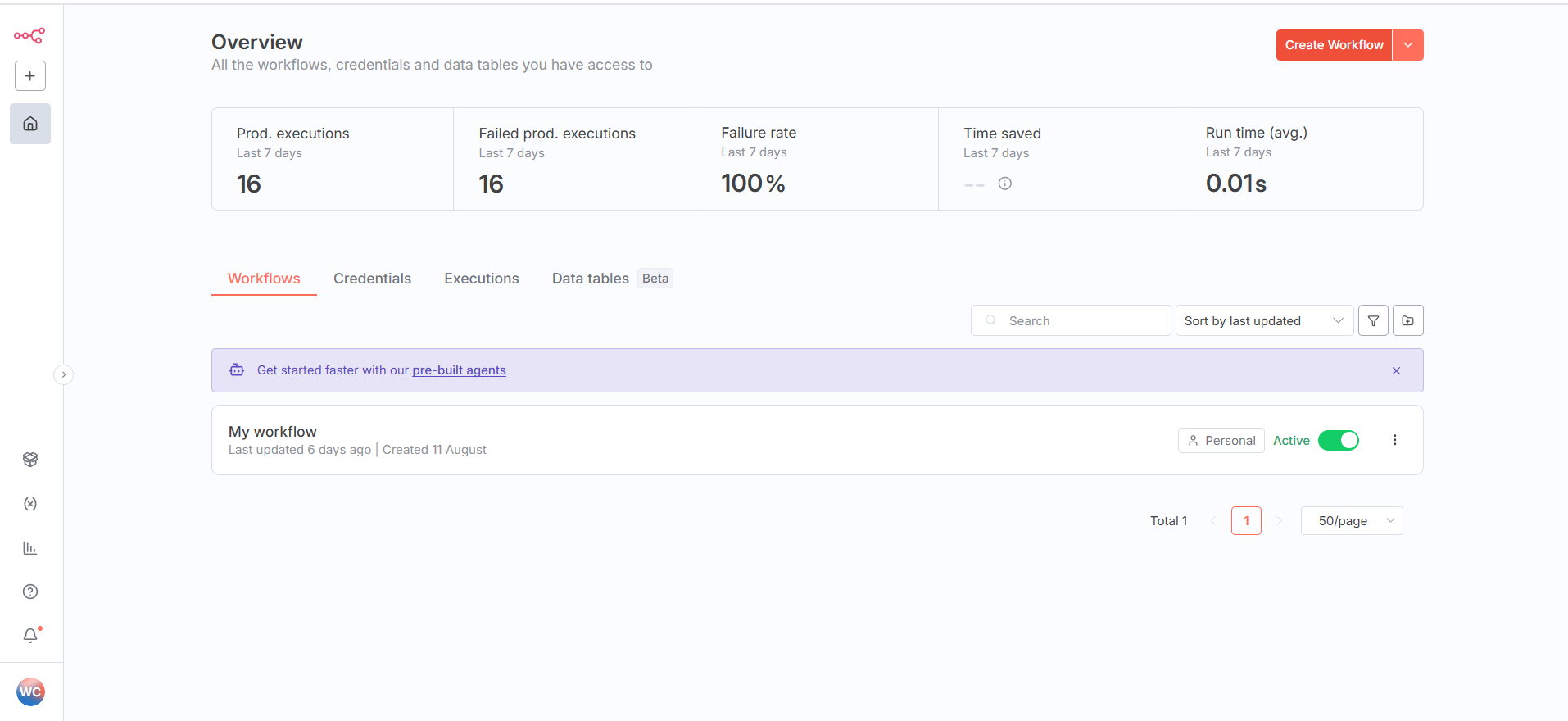Open the Sort by last updated dropdown

point(1263,320)
